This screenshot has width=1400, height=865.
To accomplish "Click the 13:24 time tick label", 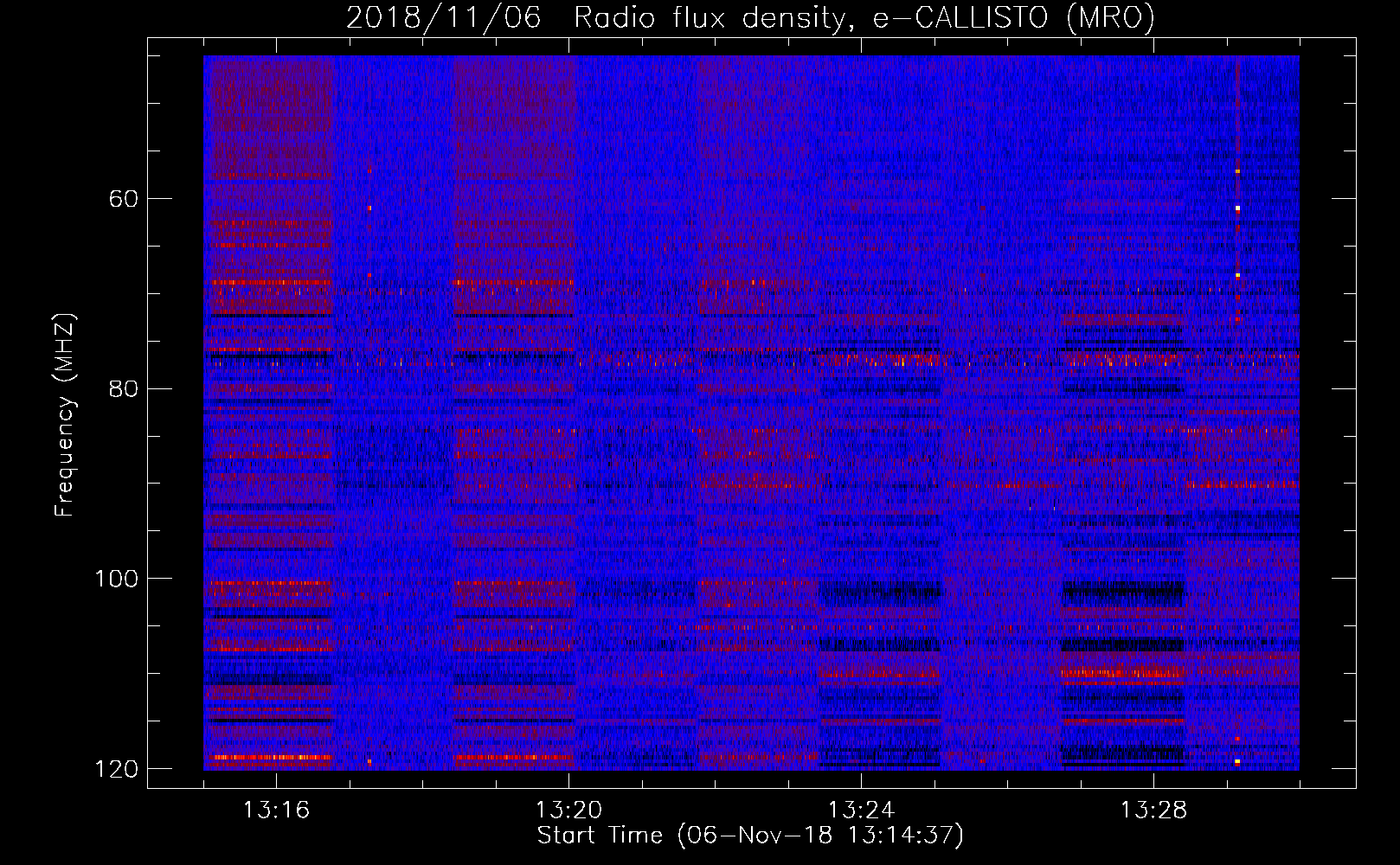I will (x=861, y=811).
